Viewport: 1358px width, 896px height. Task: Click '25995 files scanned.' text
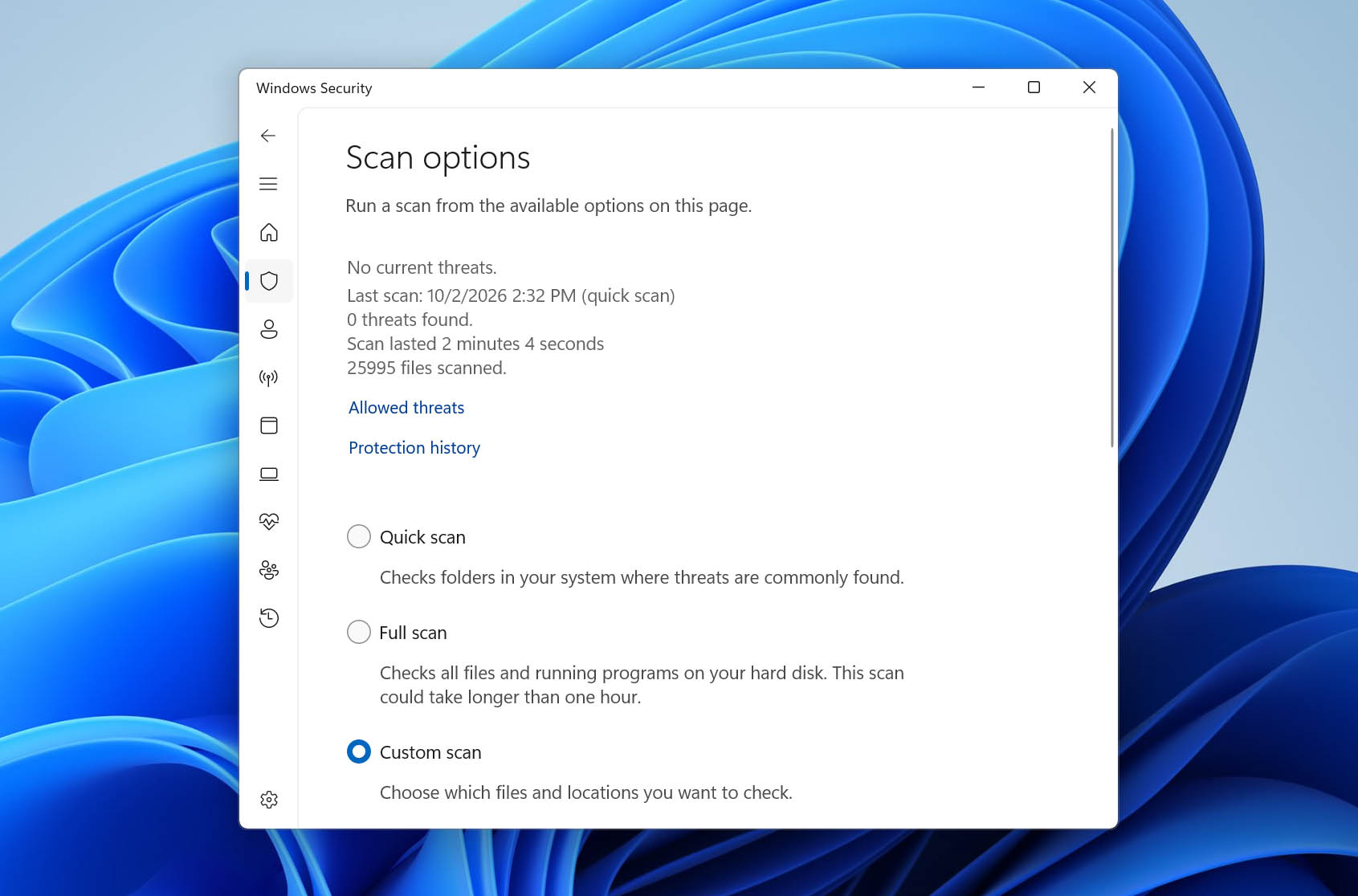(x=426, y=368)
